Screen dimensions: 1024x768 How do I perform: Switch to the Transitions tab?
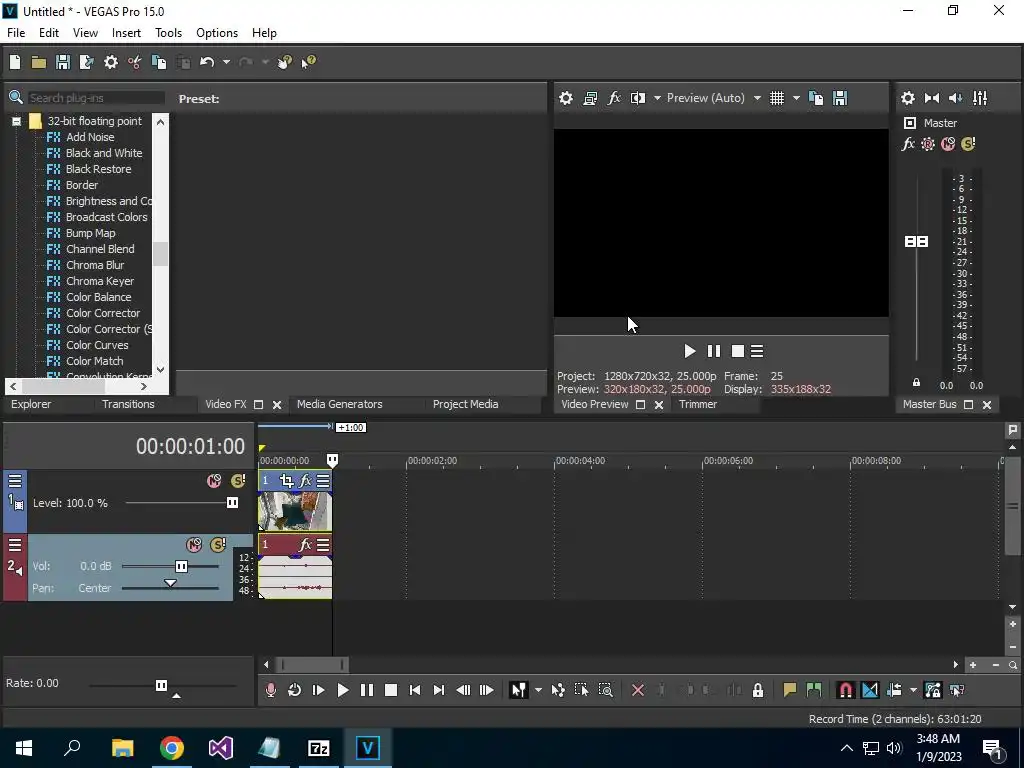click(x=128, y=404)
